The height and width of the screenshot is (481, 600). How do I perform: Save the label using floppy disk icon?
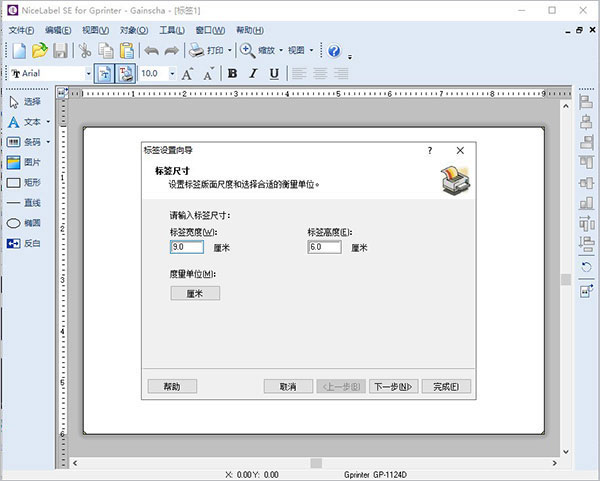[x=60, y=51]
